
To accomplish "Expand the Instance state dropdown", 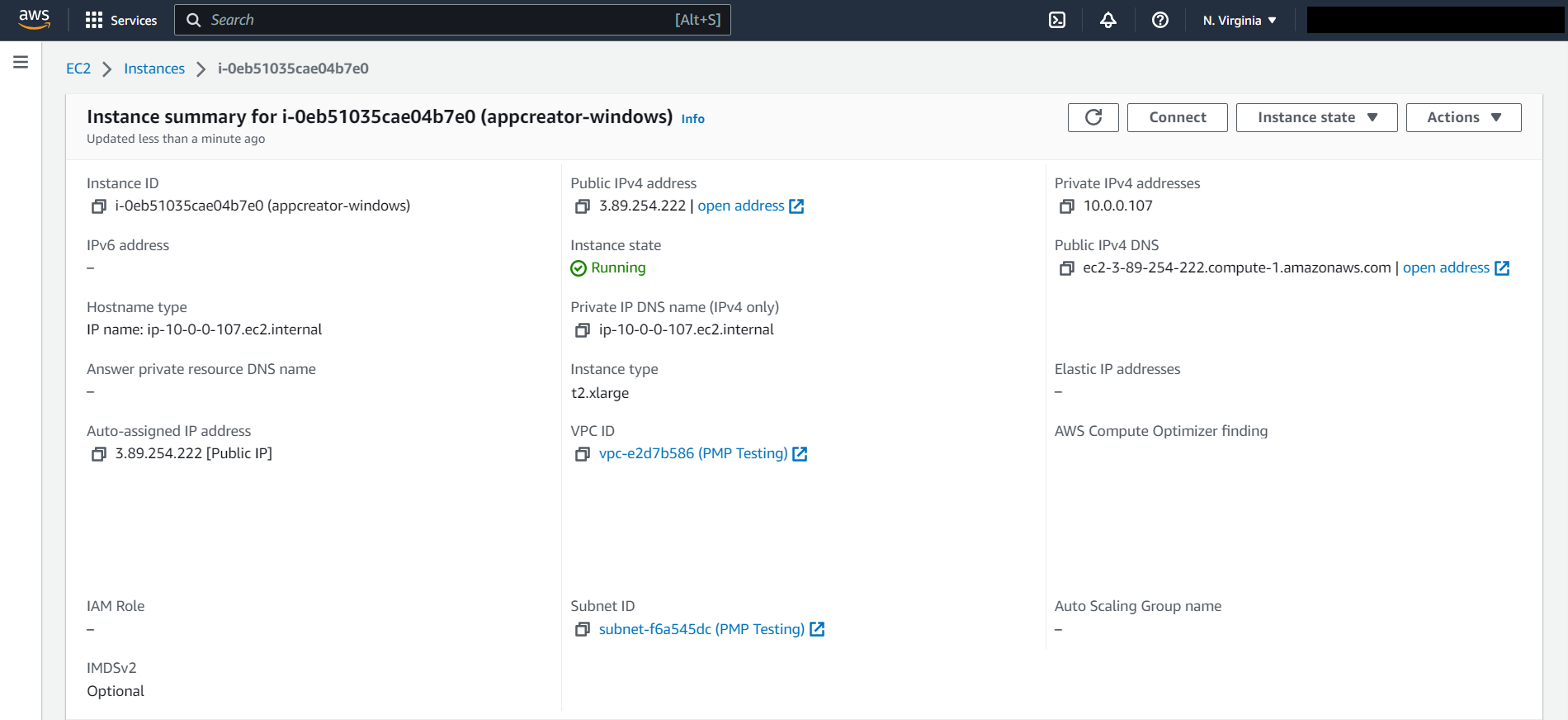I will coord(1316,117).
